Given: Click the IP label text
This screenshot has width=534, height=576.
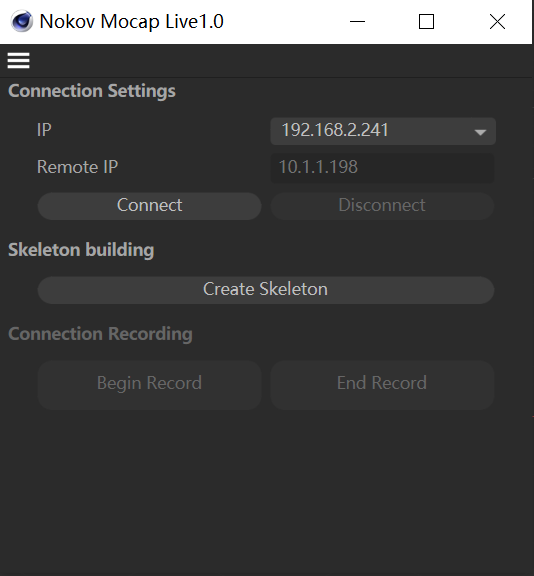Looking at the screenshot, I should coord(44,130).
